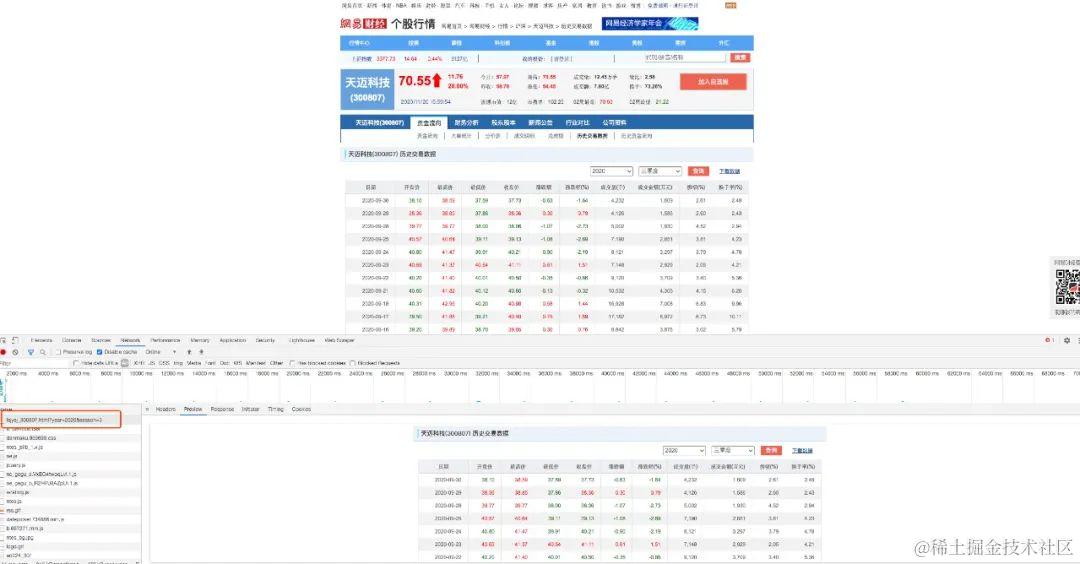Filter requests by XHR type
Viewport: 1080px width, 564px height.
pos(139,363)
